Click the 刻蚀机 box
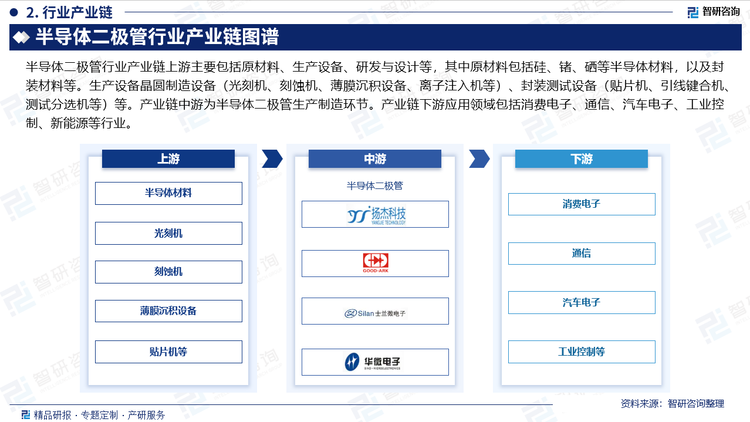Image resolution: width=750 pixels, height=422 pixels. click(168, 272)
